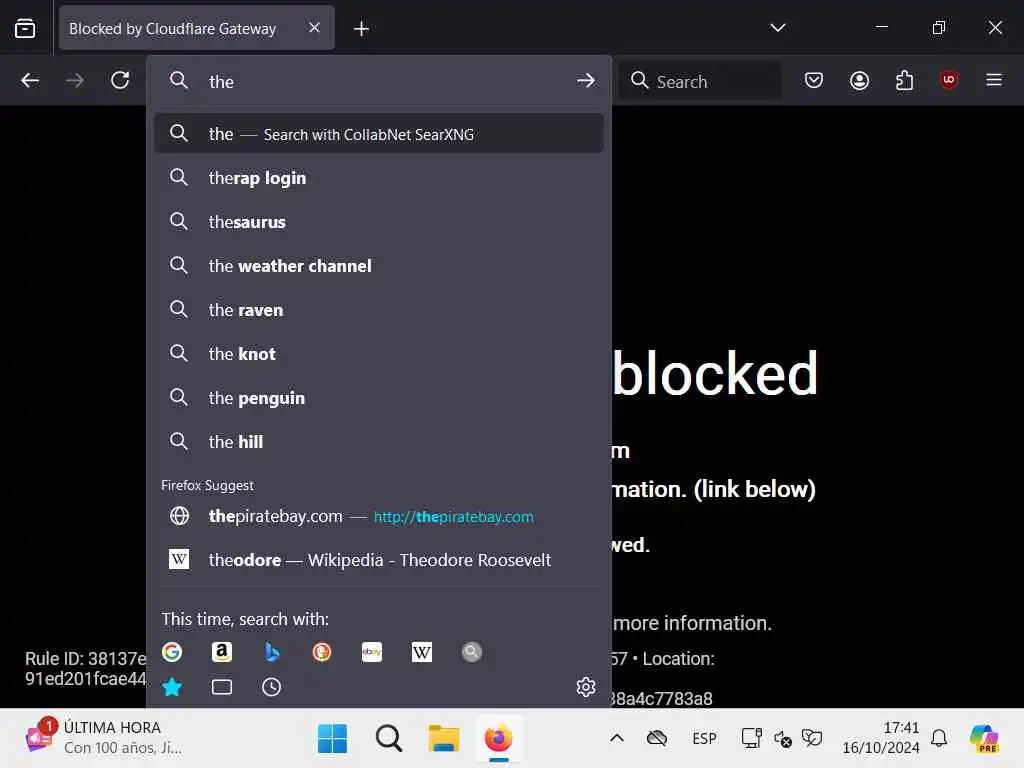
Task: Choose 'the raven' suggestion
Action: pos(379,310)
